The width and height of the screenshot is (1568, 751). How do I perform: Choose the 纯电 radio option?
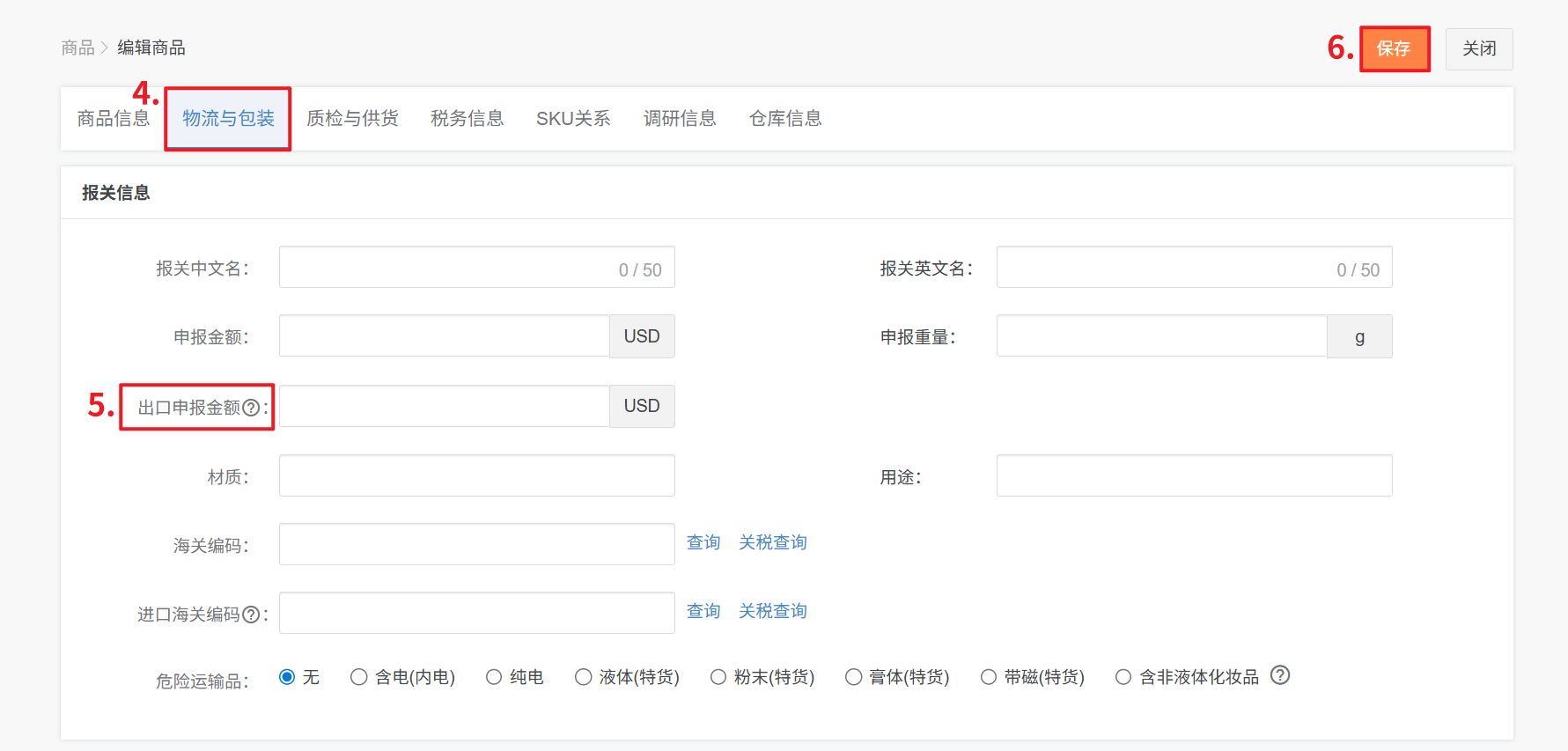pos(494,677)
